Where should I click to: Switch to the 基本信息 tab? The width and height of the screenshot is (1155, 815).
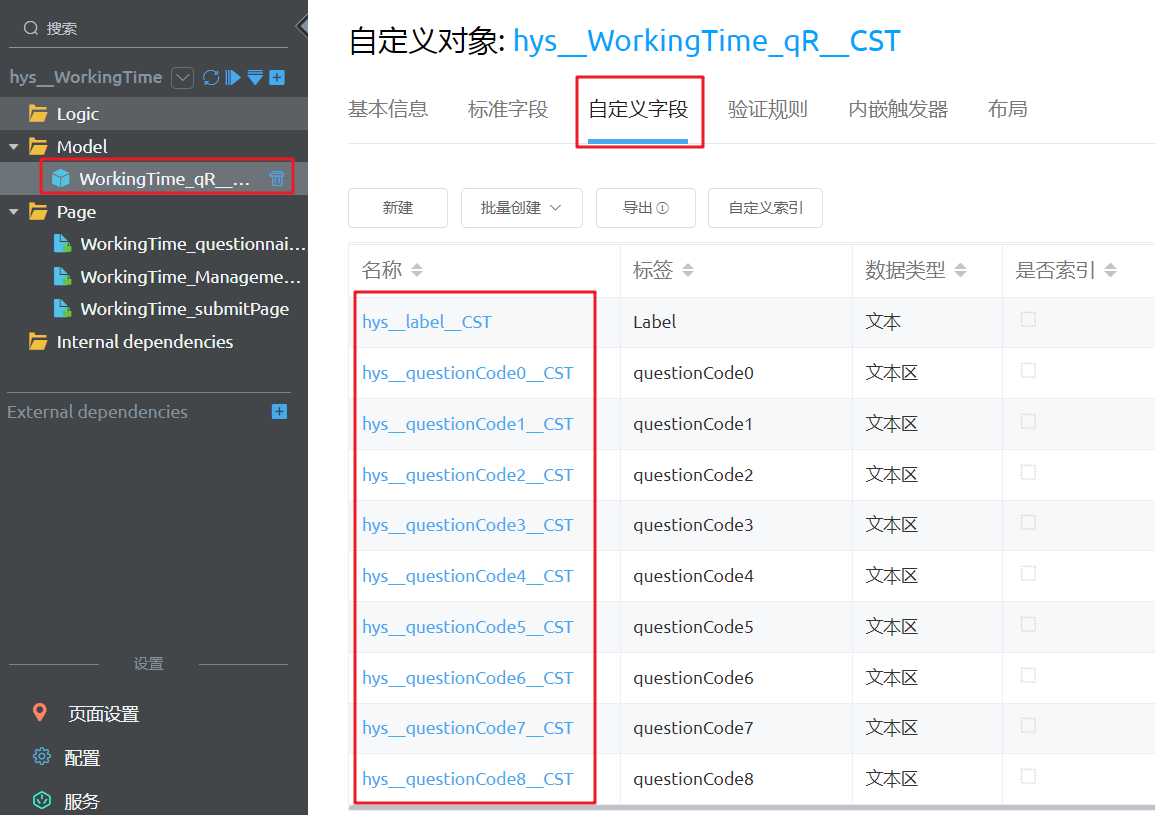click(388, 109)
